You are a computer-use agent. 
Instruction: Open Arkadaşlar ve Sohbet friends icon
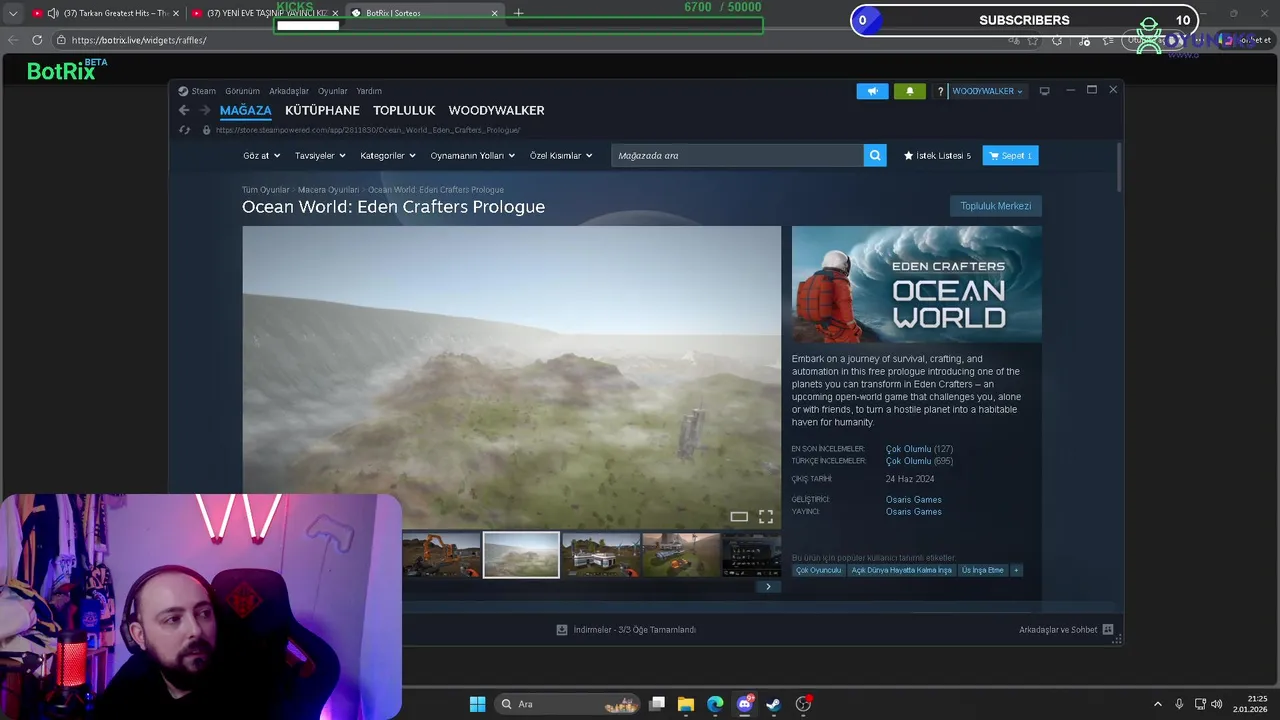point(1107,630)
